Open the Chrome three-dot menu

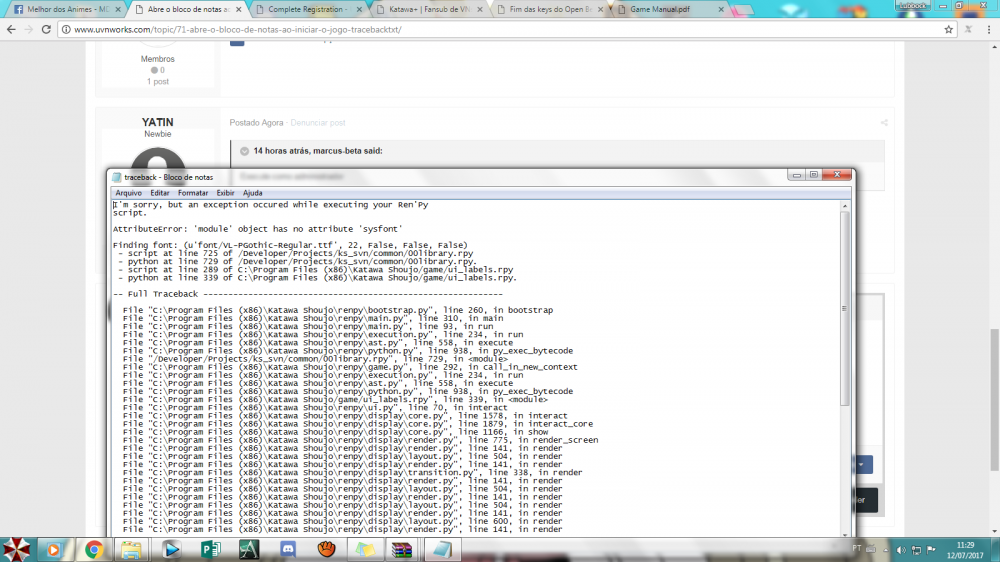989,29
